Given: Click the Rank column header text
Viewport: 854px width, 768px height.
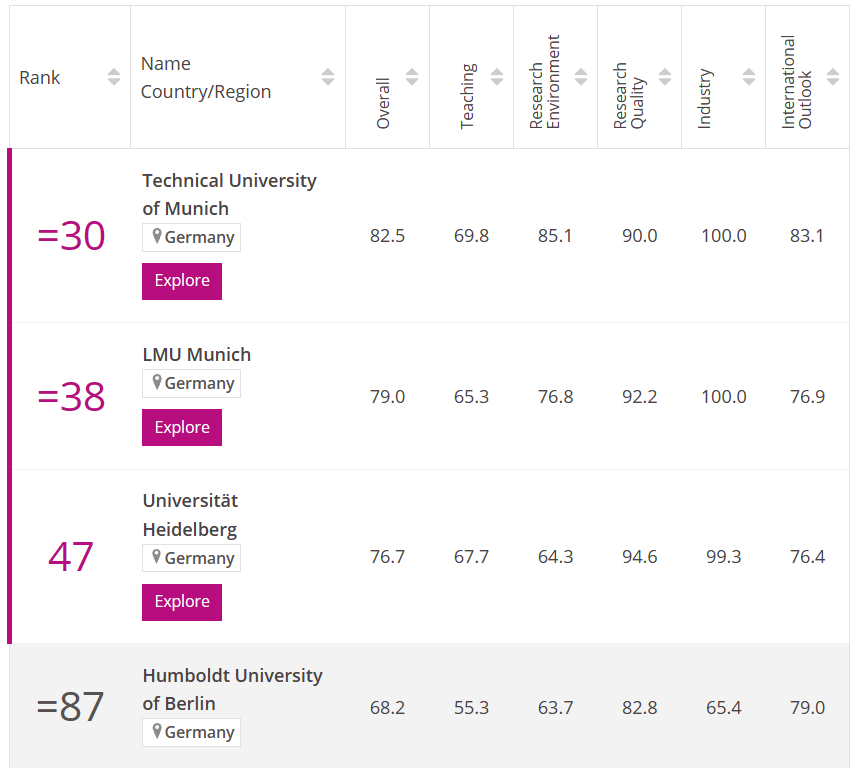Looking at the screenshot, I should point(40,78).
